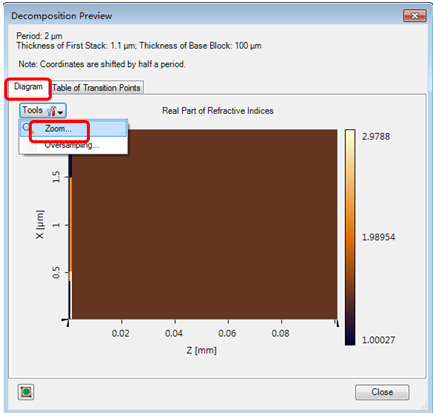Screen dimensions: 433x413
Task: Click the refractive index color scale bar
Action: 350,237
